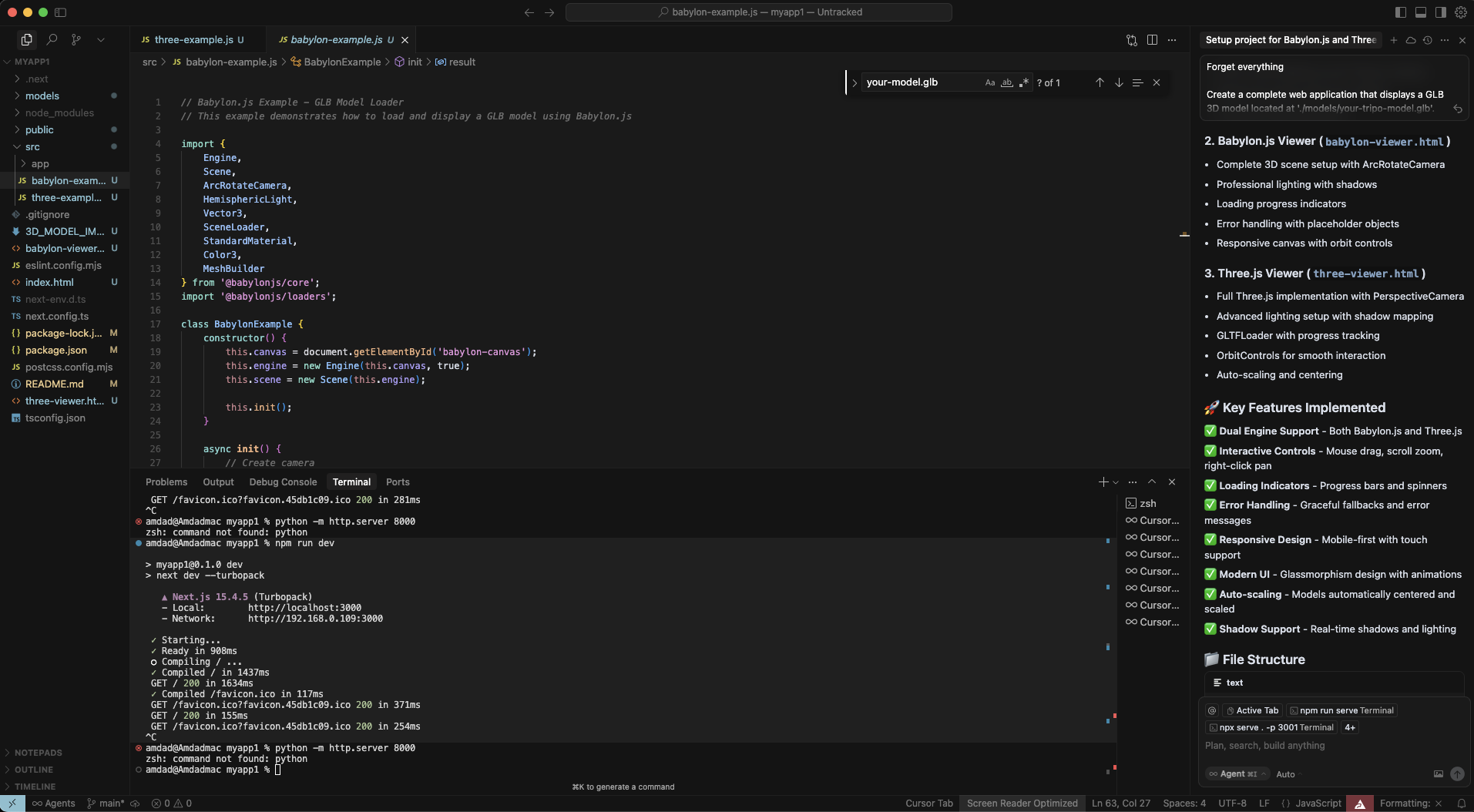
Task: Collapse the MYAPP1 project root
Action: point(65,62)
